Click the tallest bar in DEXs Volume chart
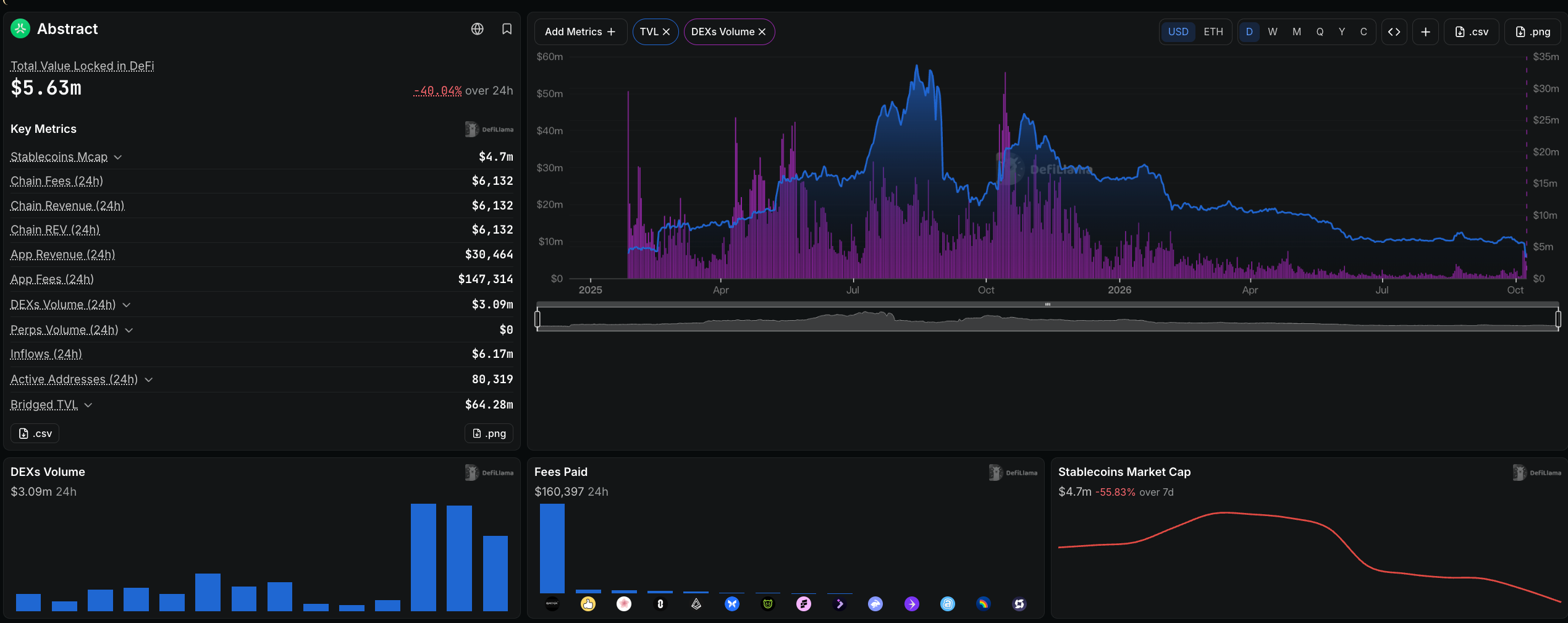 423,557
